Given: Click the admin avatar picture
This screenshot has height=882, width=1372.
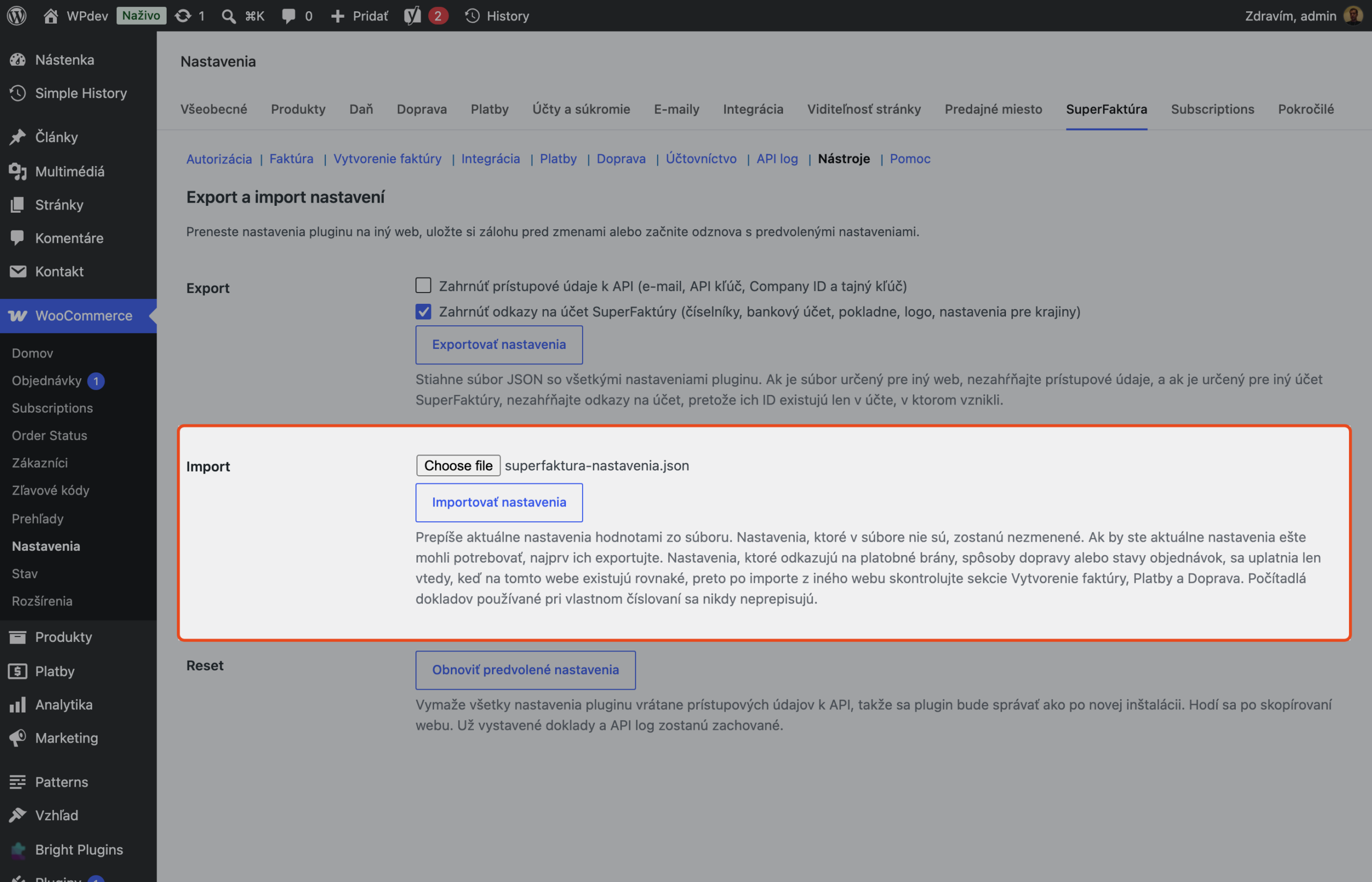Looking at the screenshot, I should (1353, 16).
